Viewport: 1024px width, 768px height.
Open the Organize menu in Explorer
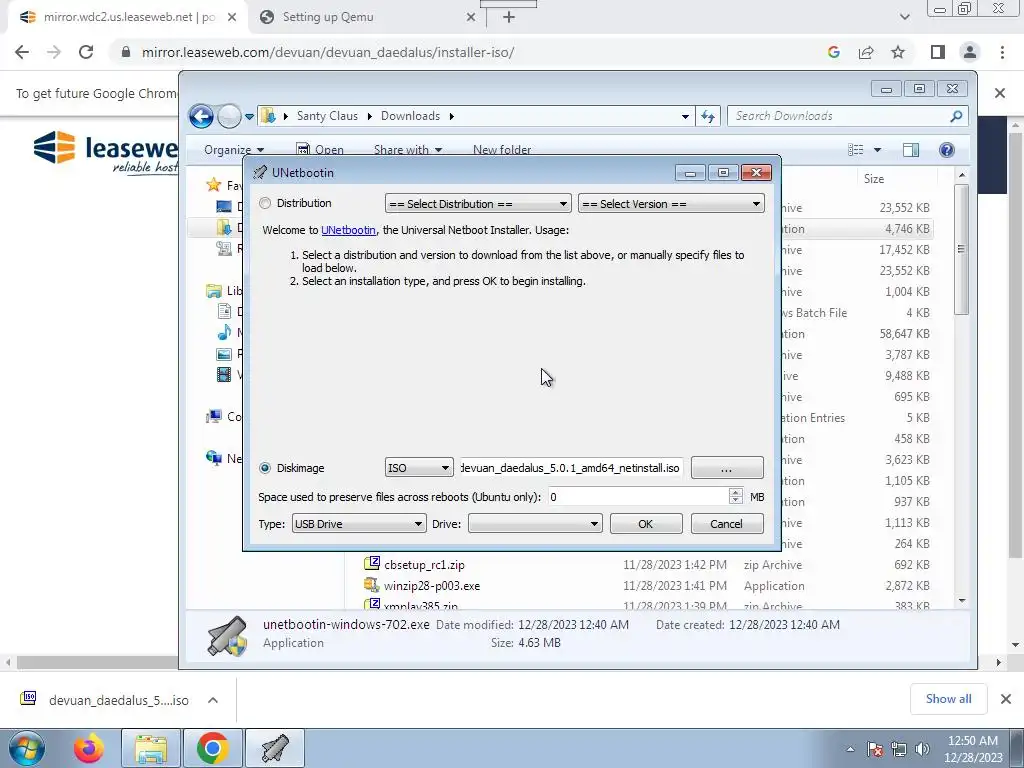(x=234, y=150)
